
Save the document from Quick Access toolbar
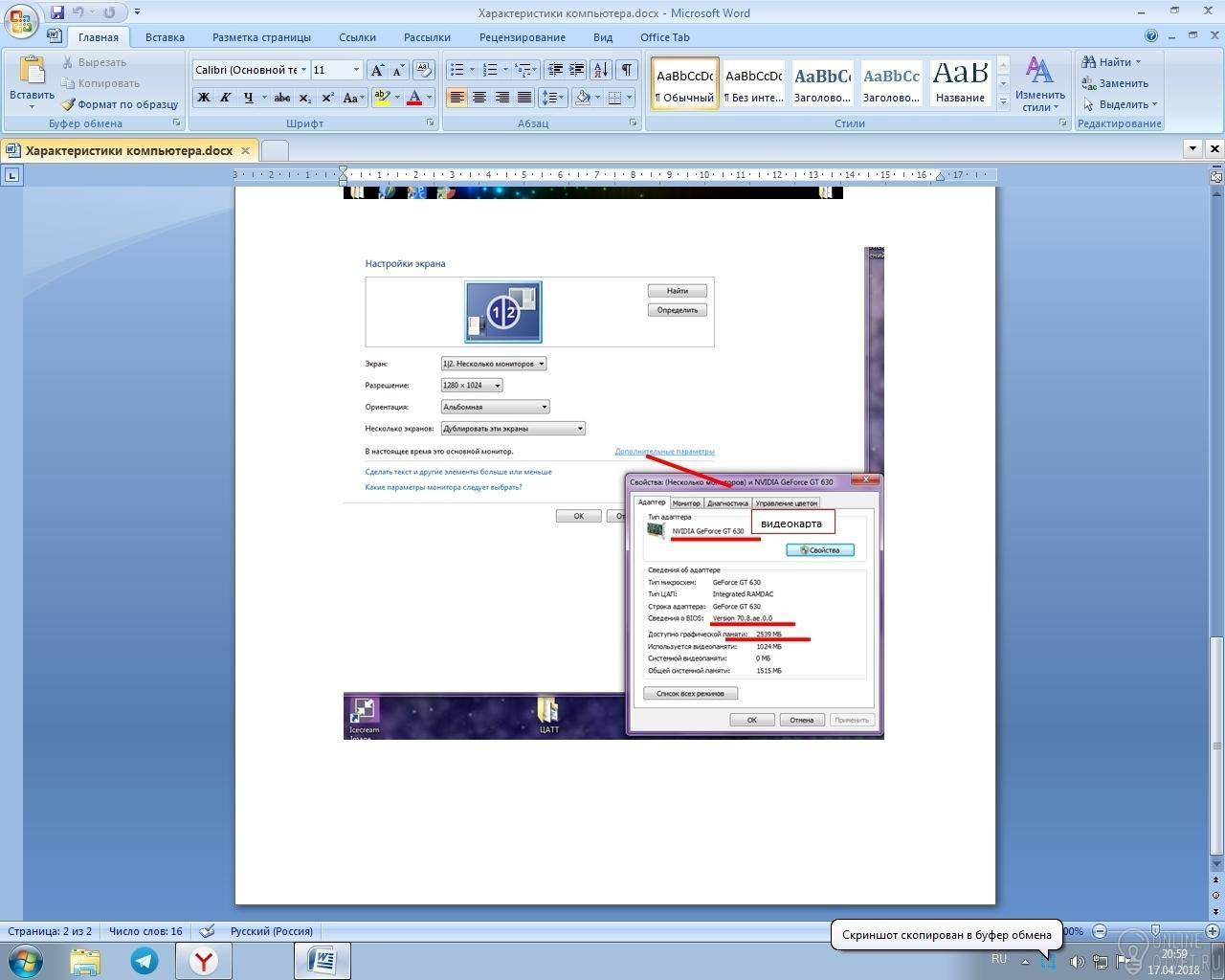[57, 12]
